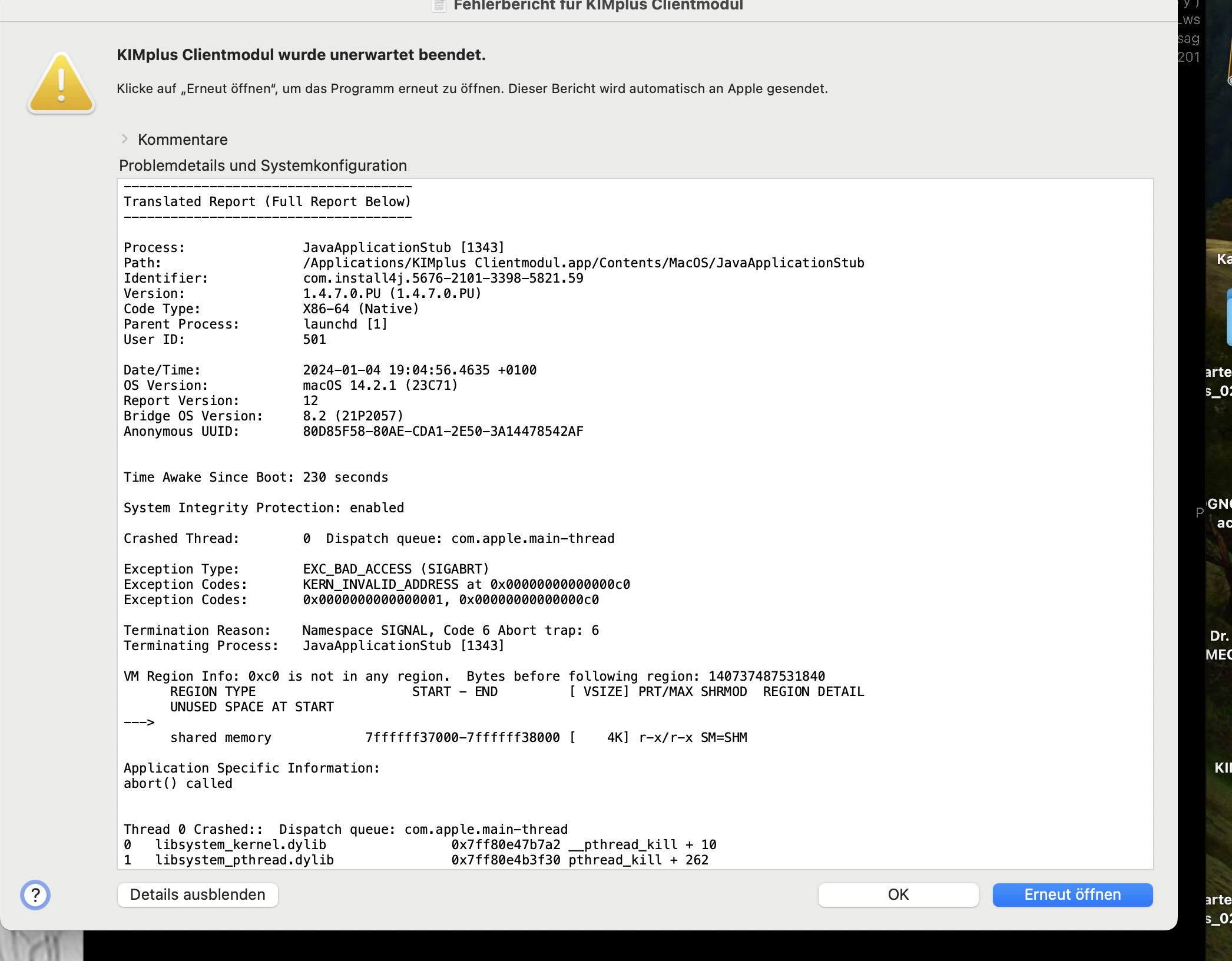This screenshot has height=961, width=1232.
Task: Click inside the crash report text area
Action: coord(635,523)
